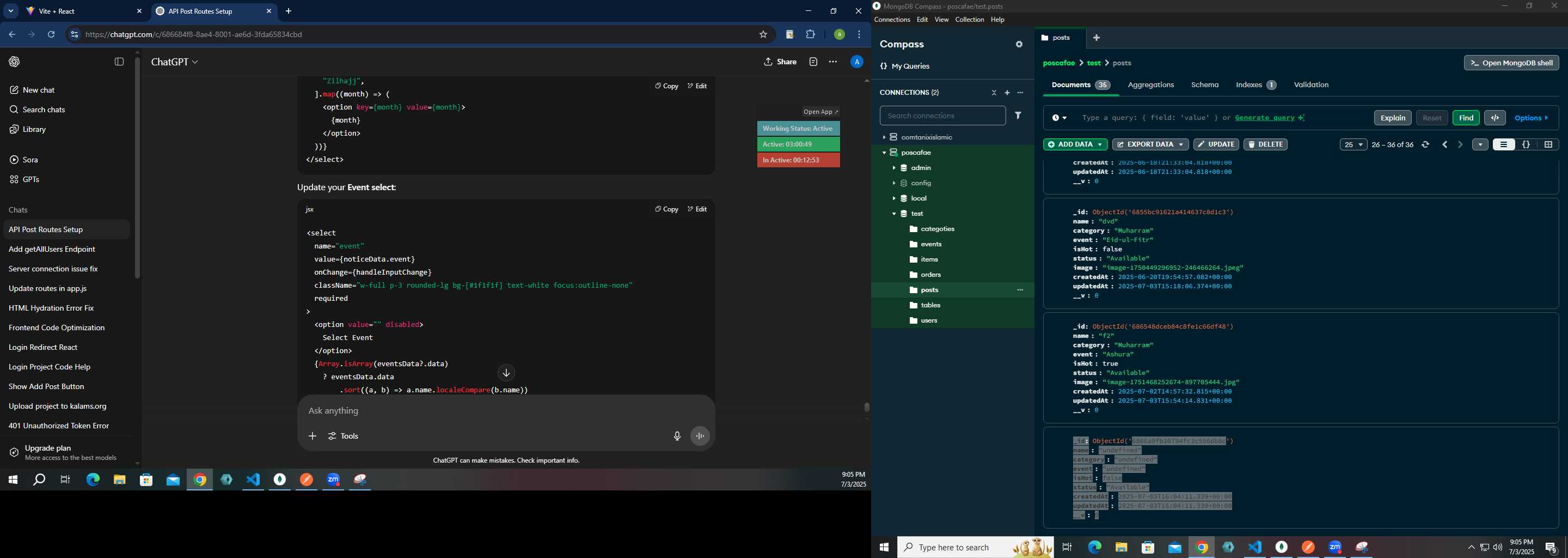Click the Find query button
The height and width of the screenshot is (558, 1568).
coord(1466,118)
